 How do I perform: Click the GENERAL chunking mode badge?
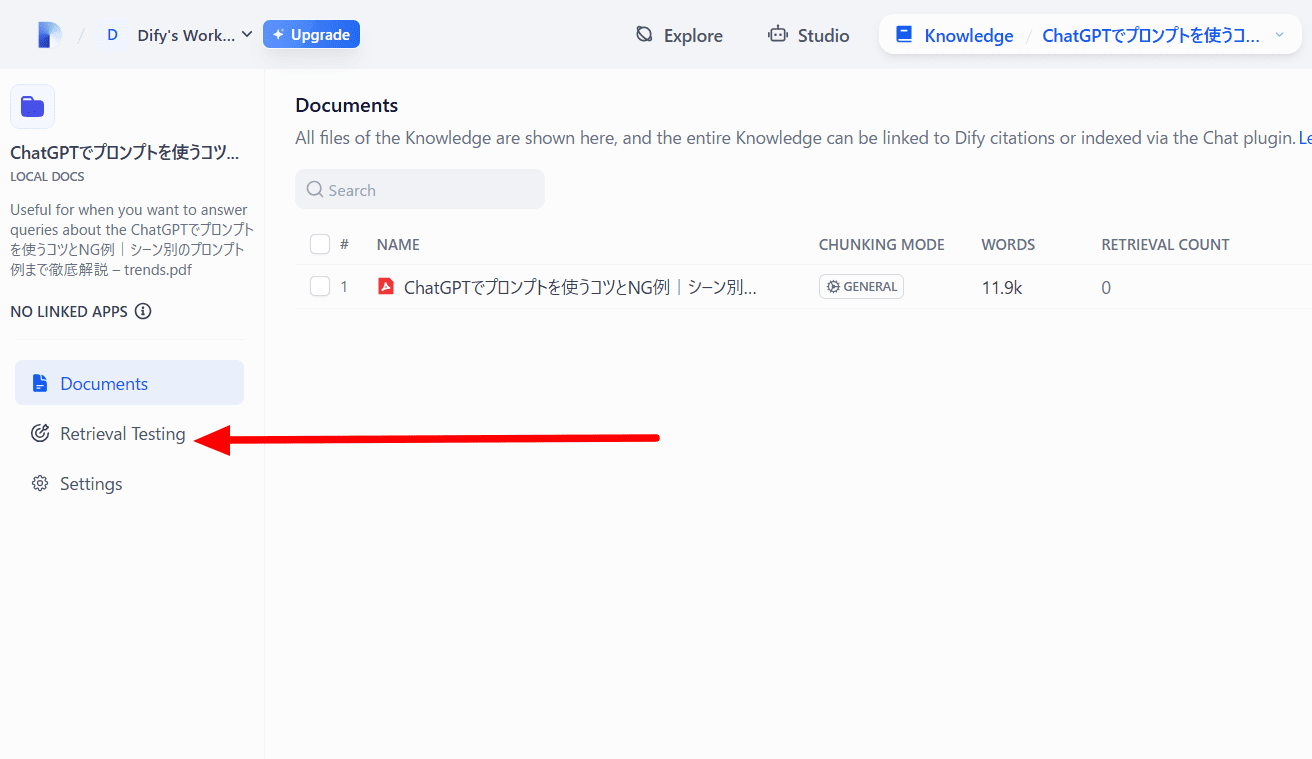(861, 287)
